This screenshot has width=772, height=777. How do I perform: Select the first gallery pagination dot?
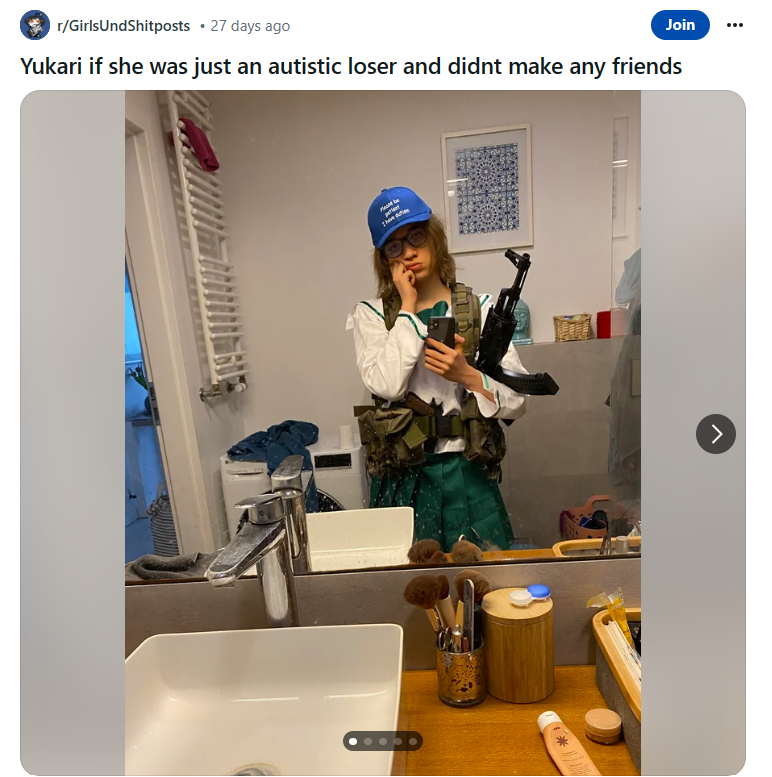coord(353,741)
